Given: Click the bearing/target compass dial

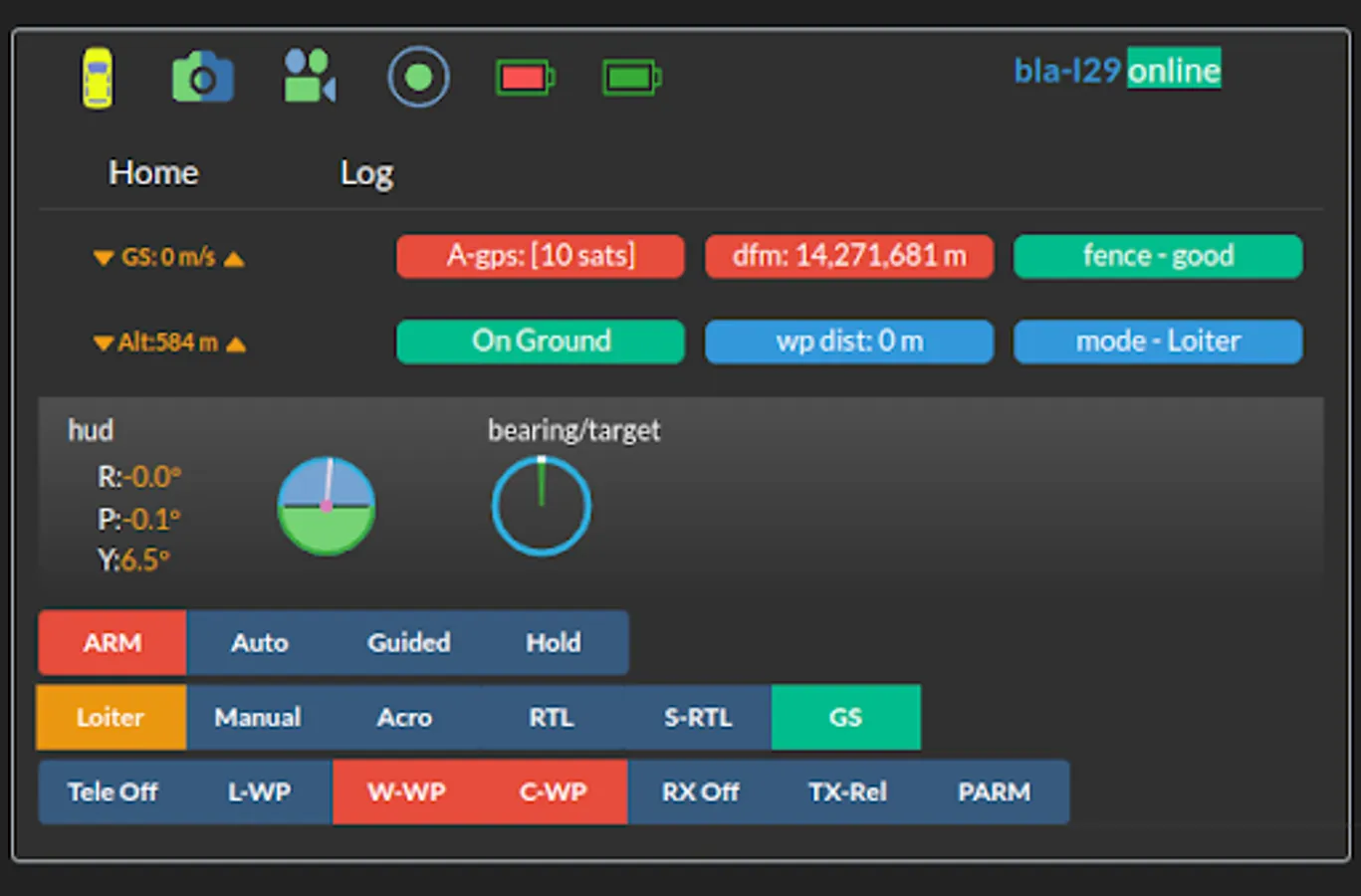Looking at the screenshot, I should click(x=542, y=506).
